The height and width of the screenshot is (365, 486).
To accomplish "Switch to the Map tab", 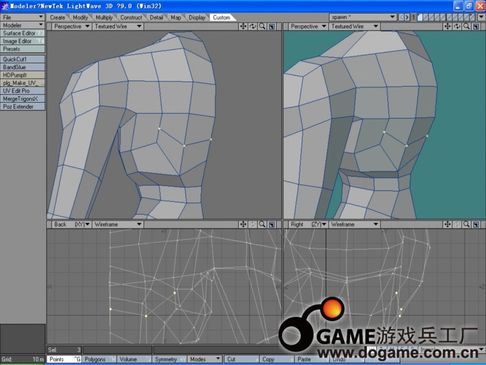I will click(x=176, y=17).
